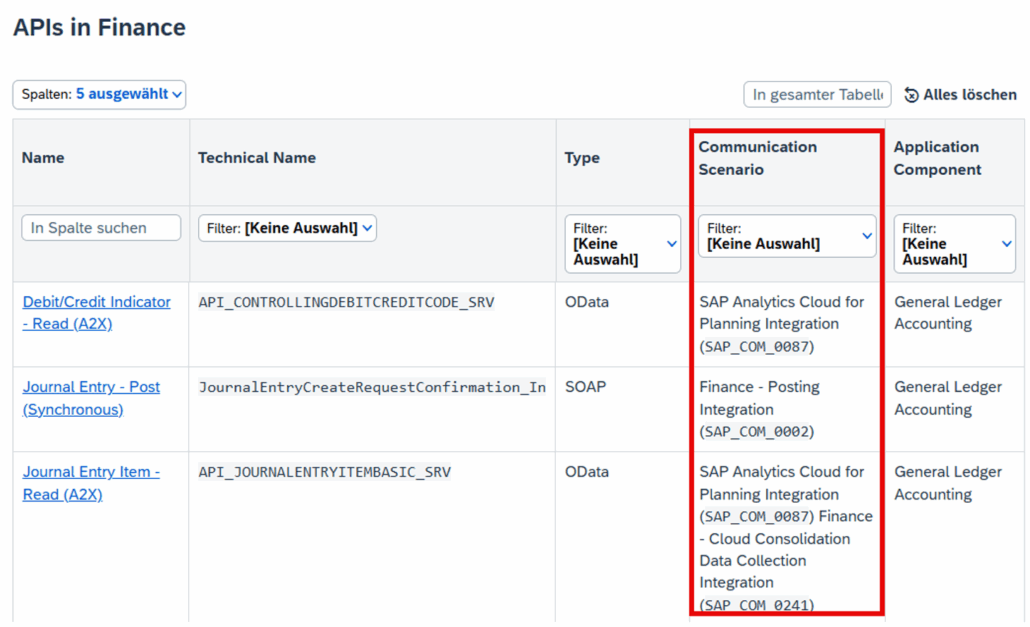This screenshot has height=627, width=1030.
Task: Click the API_CONTROLLINGDEBITCREDITCODE_SRV technical name
Action: coord(346,302)
